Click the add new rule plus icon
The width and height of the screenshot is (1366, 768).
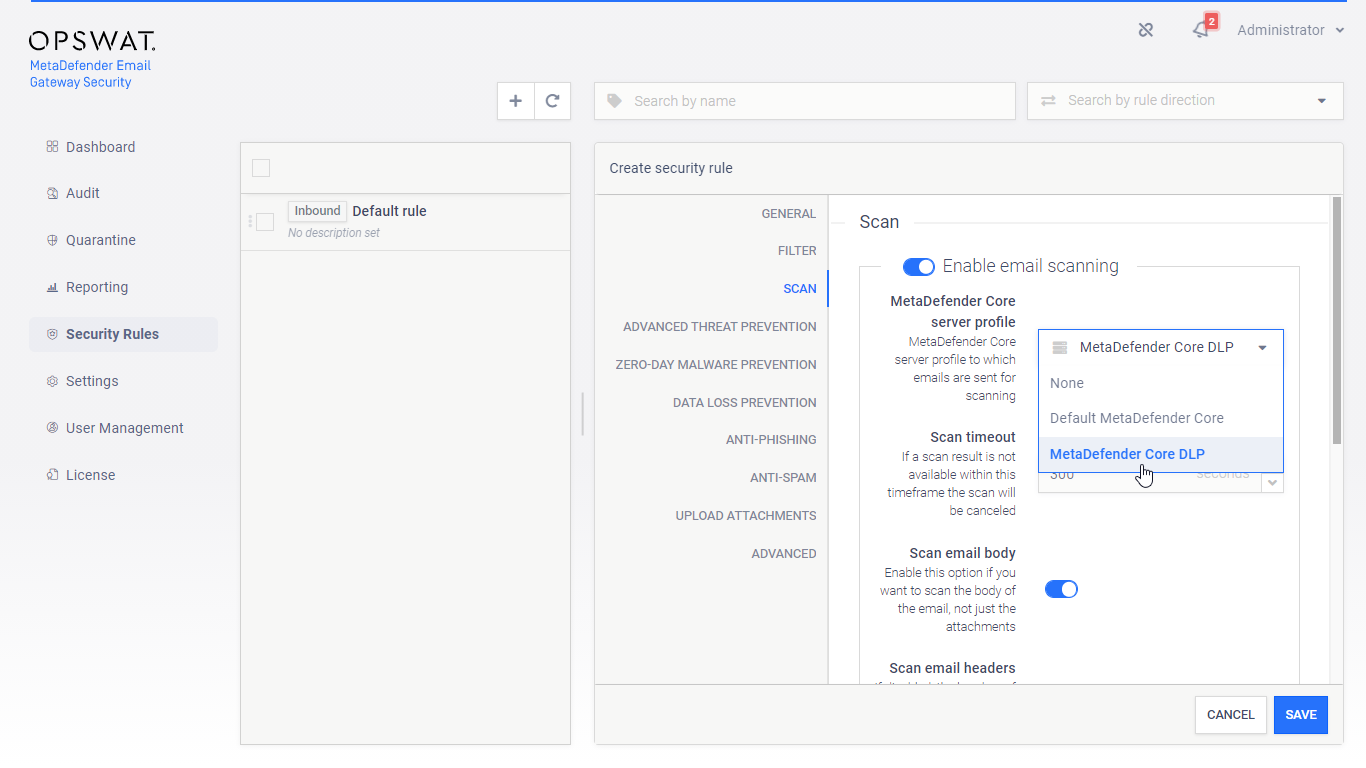(516, 101)
